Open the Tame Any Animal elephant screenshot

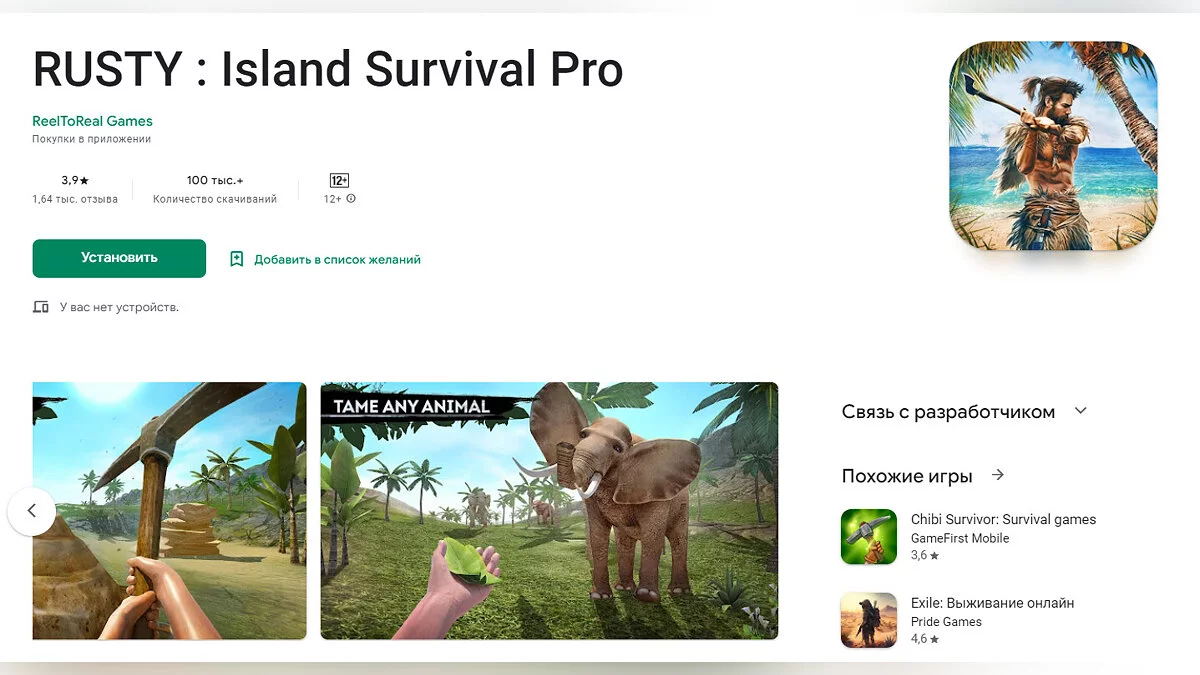(549, 511)
